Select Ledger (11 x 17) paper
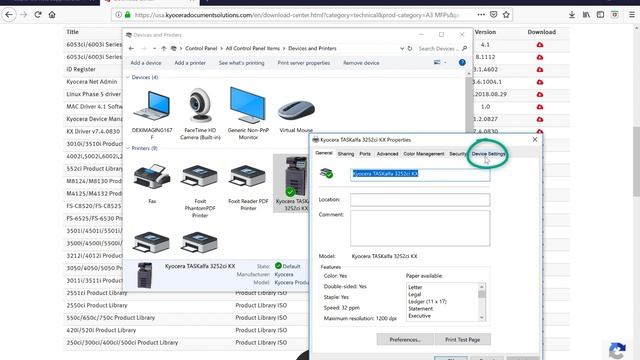Screen dimensions: 640x360 [x=427, y=302]
